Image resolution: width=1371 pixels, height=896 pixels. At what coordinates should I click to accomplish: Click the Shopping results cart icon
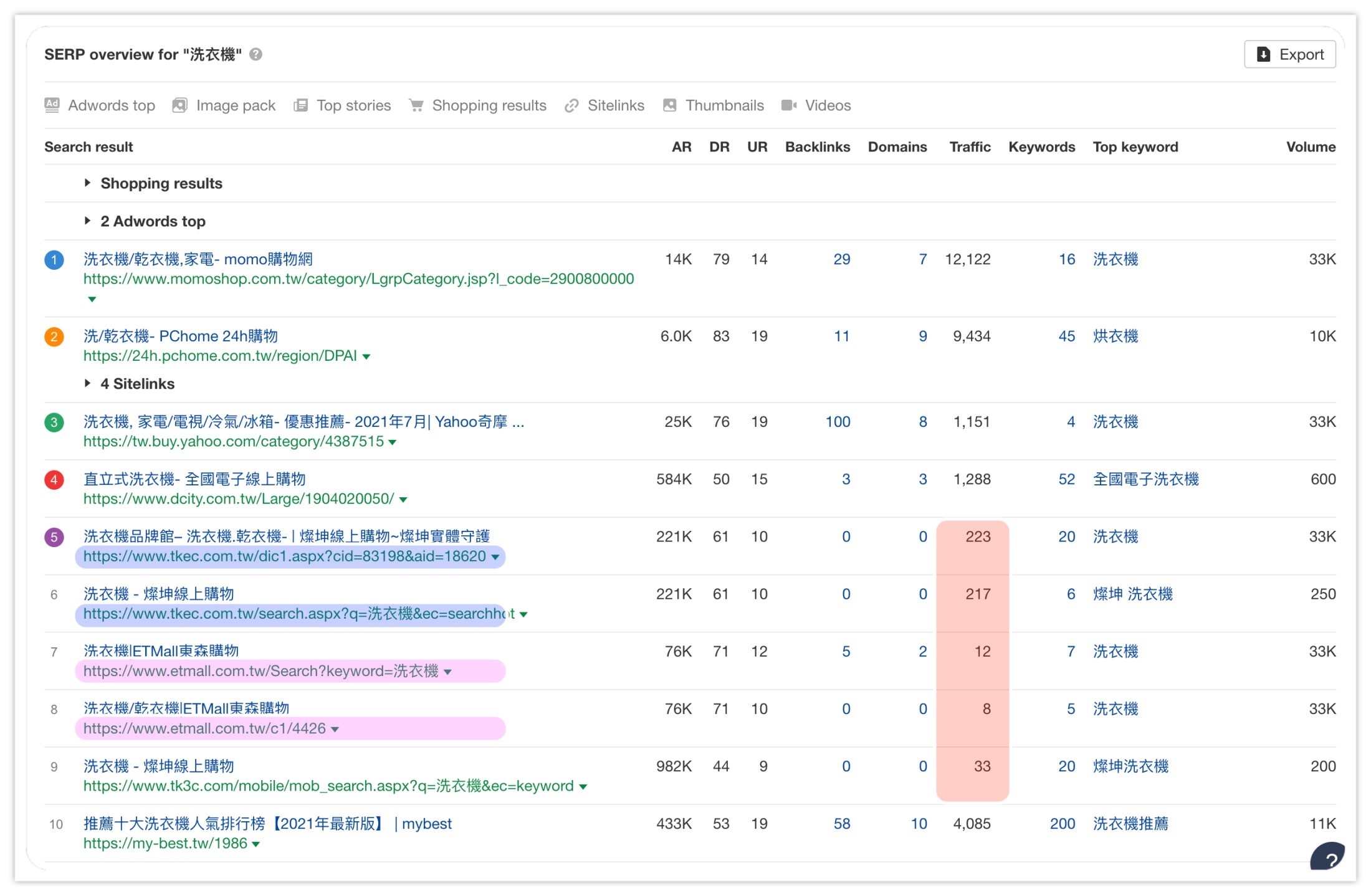(416, 105)
